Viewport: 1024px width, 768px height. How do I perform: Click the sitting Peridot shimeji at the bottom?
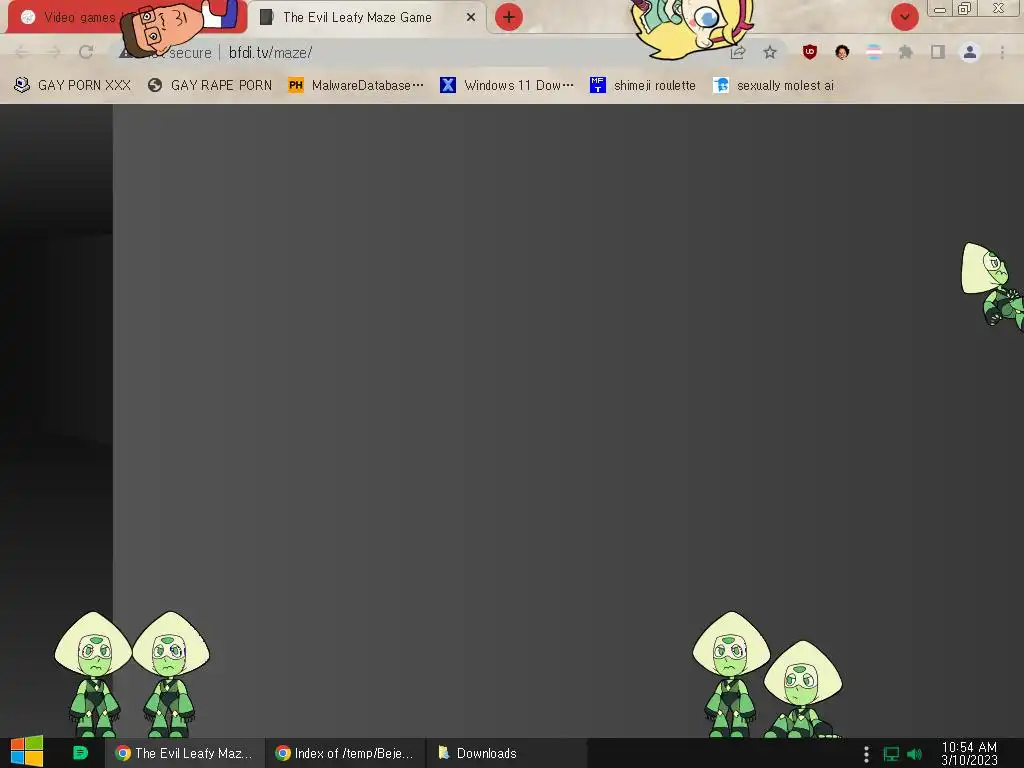[x=802, y=690]
